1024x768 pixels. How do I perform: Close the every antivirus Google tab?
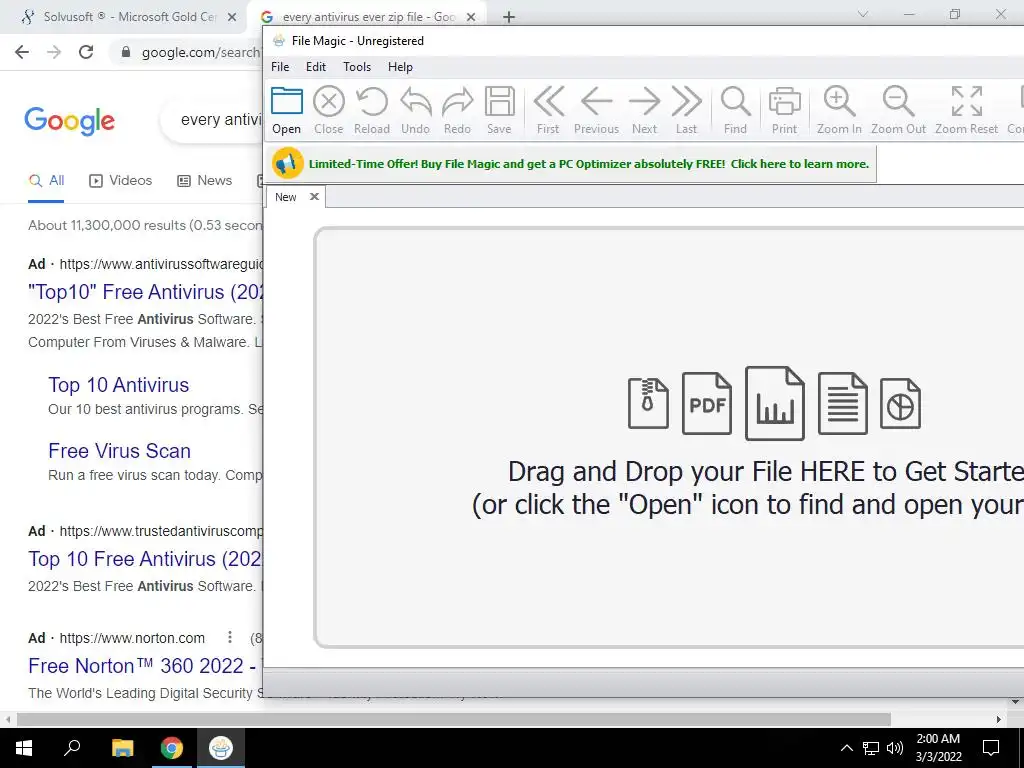pos(471,18)
